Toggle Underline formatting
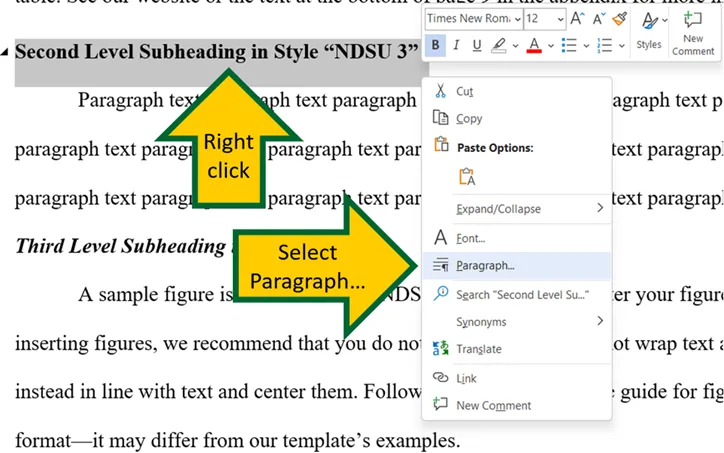This screenshot has width=724, height=453. click(477, 45)
